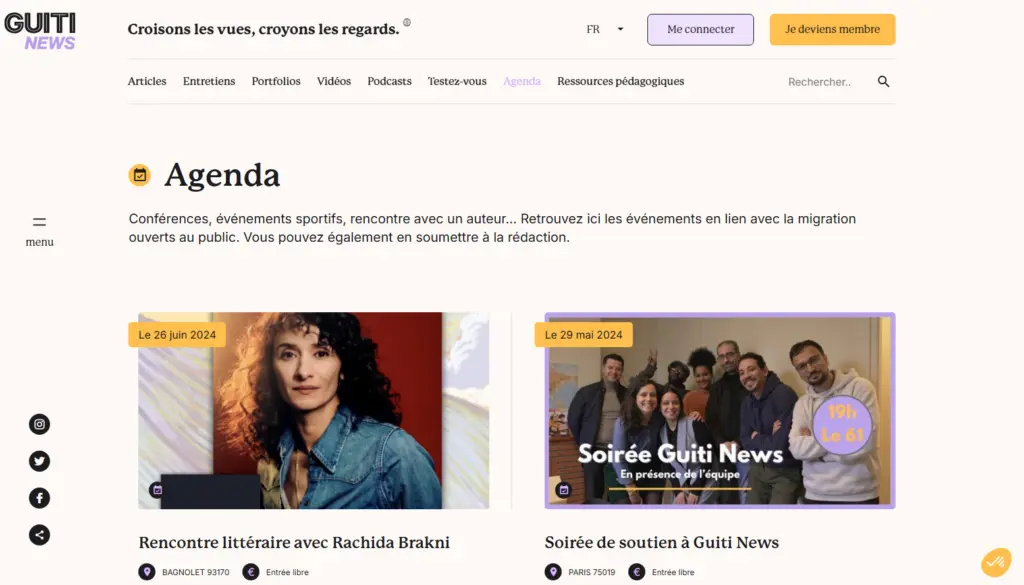Click the registered mark next to the slogan
This screenshot has height=585, width=1024.
(x=407, y=22)
